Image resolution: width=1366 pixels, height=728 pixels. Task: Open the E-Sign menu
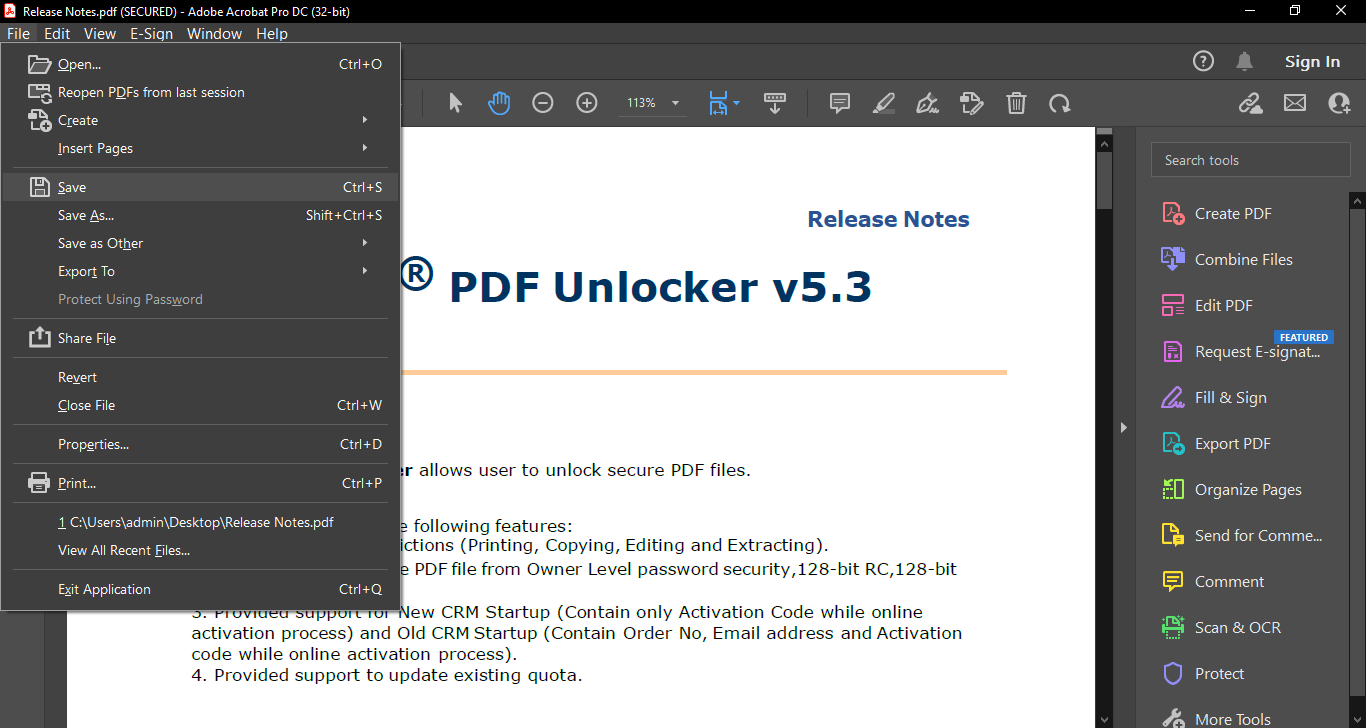(x=151, y=33)
